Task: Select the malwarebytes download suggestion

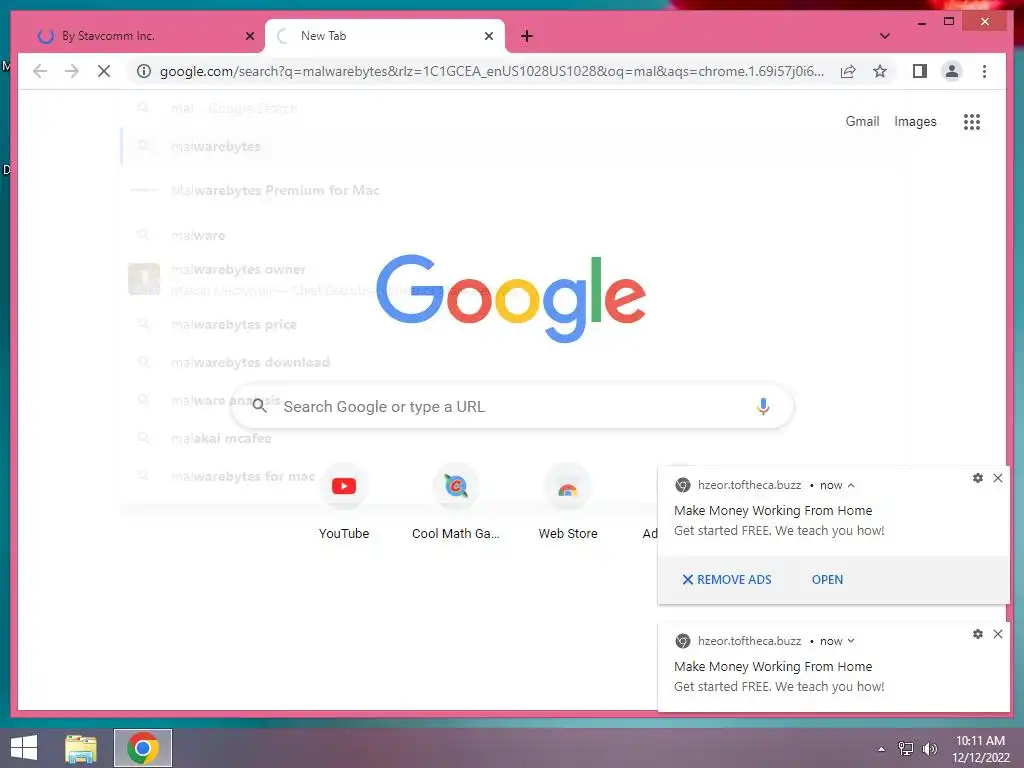Action: coord(513,362)
